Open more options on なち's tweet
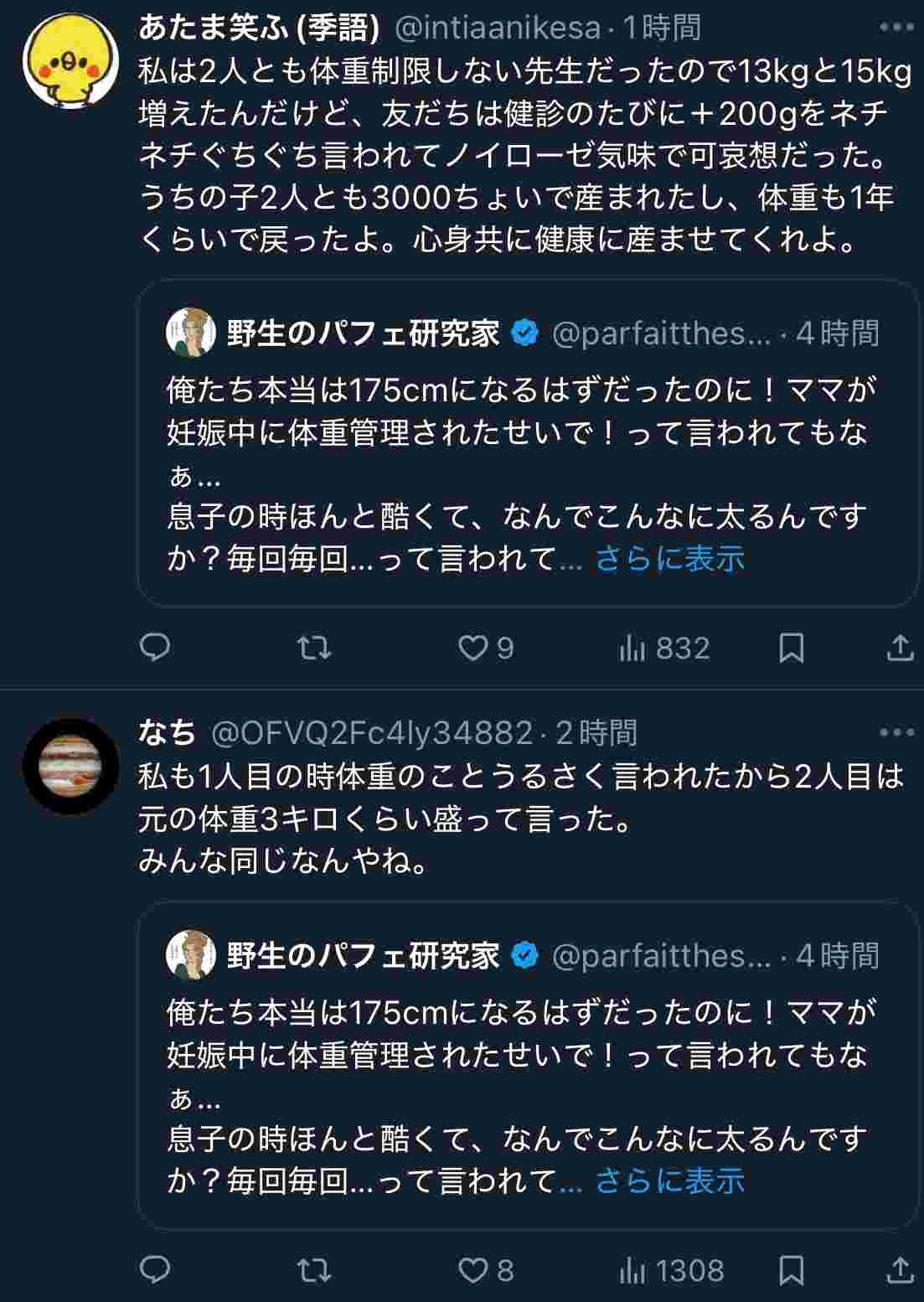The image size is (924, 1302). click(896, 732)
